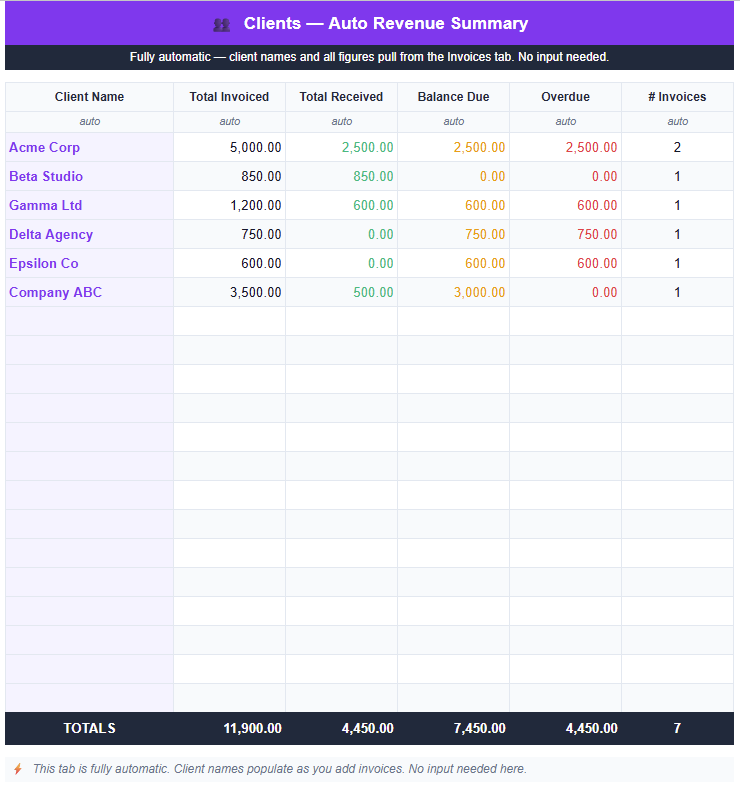Click the 'Fully automatic' subtitle banner
The height and width of the screenshot is (792, 740).
point(369,57)
